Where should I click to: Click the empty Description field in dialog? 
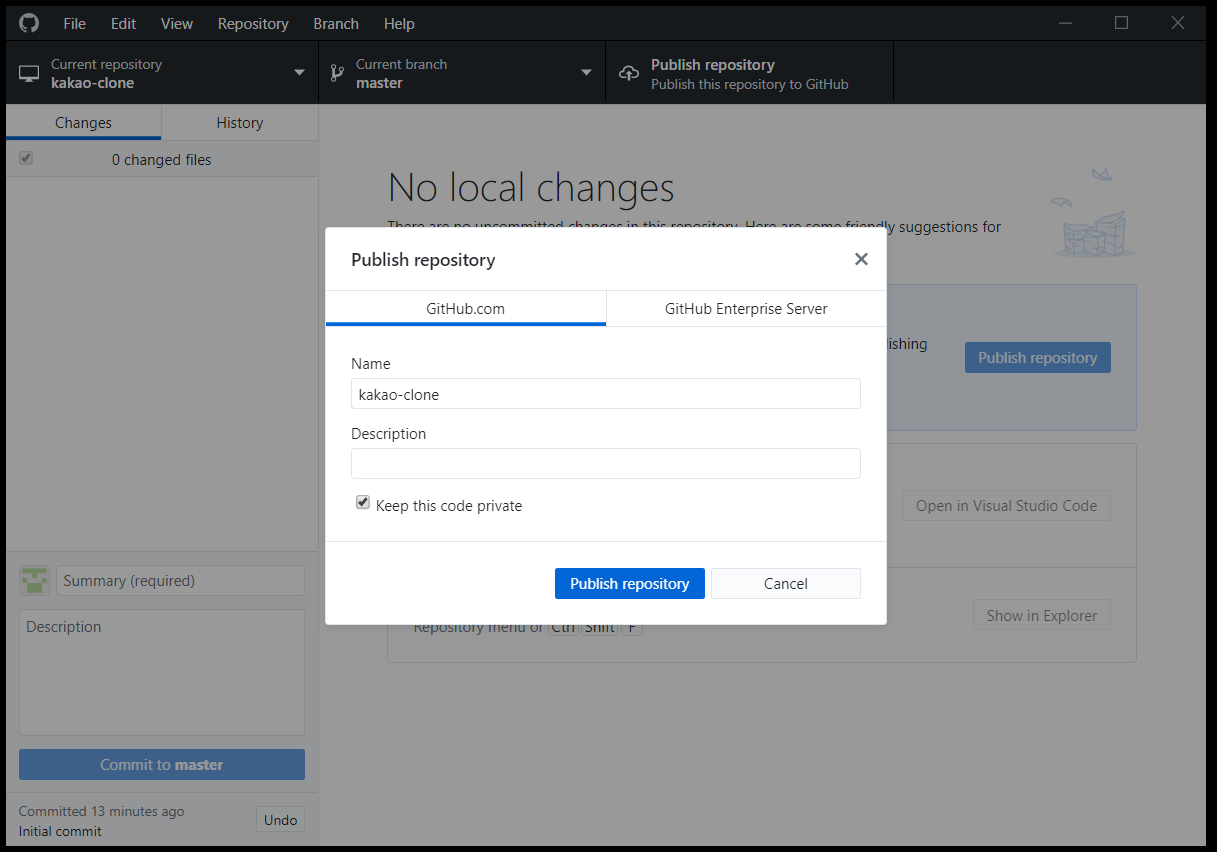[606, 463]
